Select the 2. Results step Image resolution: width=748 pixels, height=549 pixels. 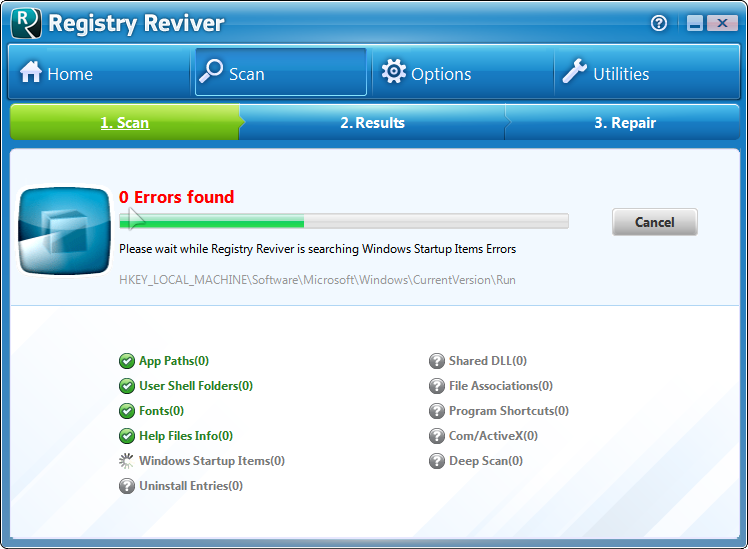point(373,123)
